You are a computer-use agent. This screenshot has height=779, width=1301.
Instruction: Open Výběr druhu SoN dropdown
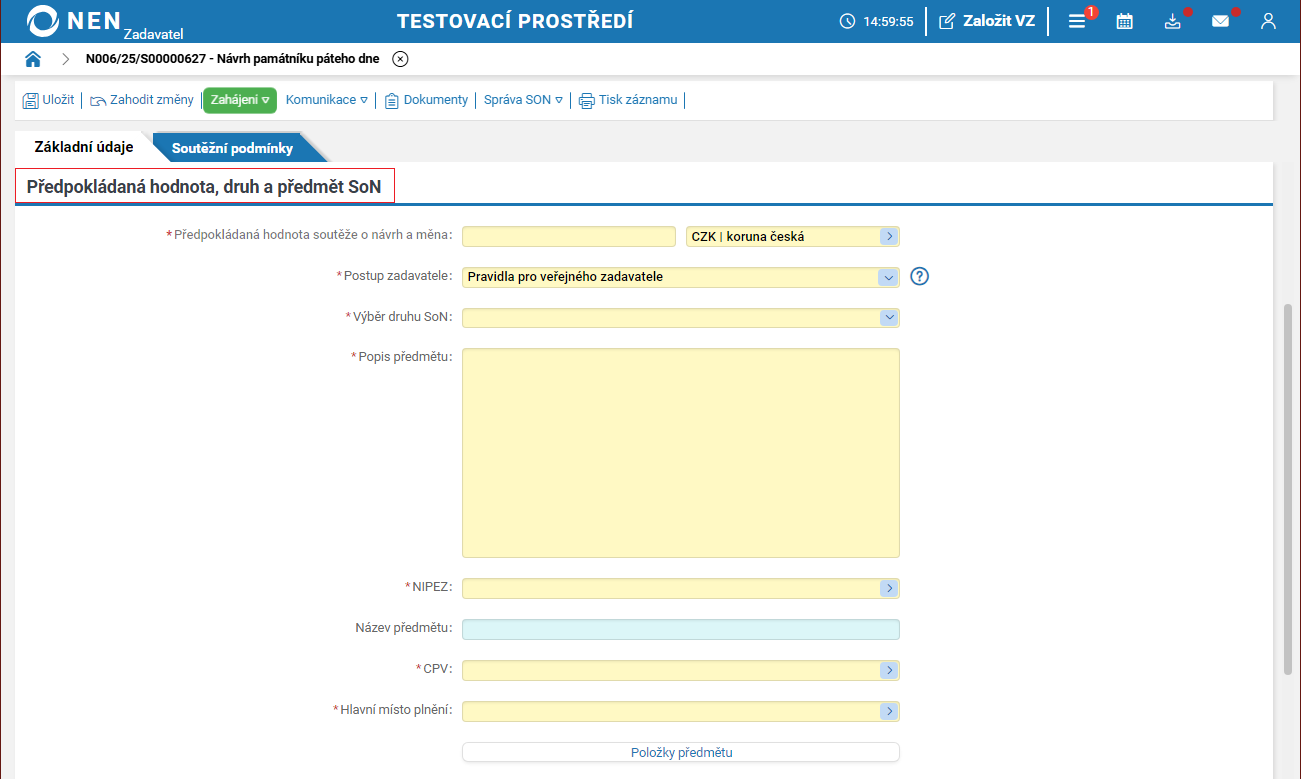680,317
